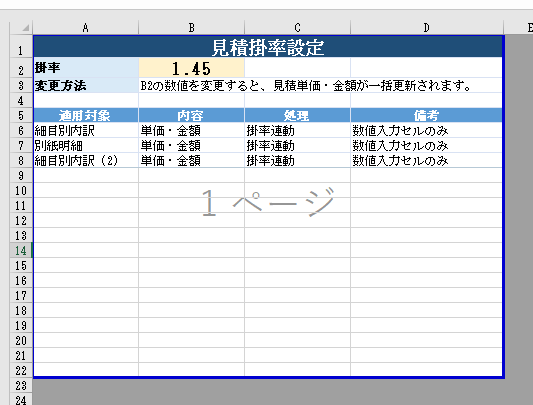Click 単価・金額 in row 6
533x405 pixels.
[x=191, y=130]
